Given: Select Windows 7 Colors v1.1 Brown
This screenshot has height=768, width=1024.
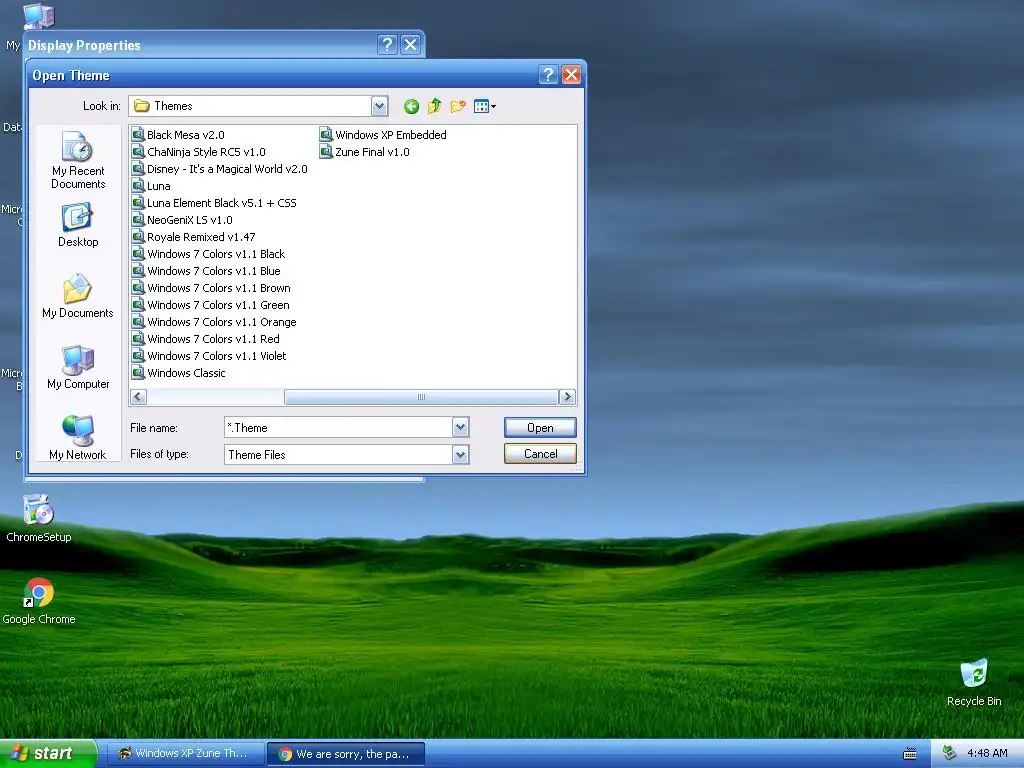Looking at the screenshot, I should coord(211,288).
